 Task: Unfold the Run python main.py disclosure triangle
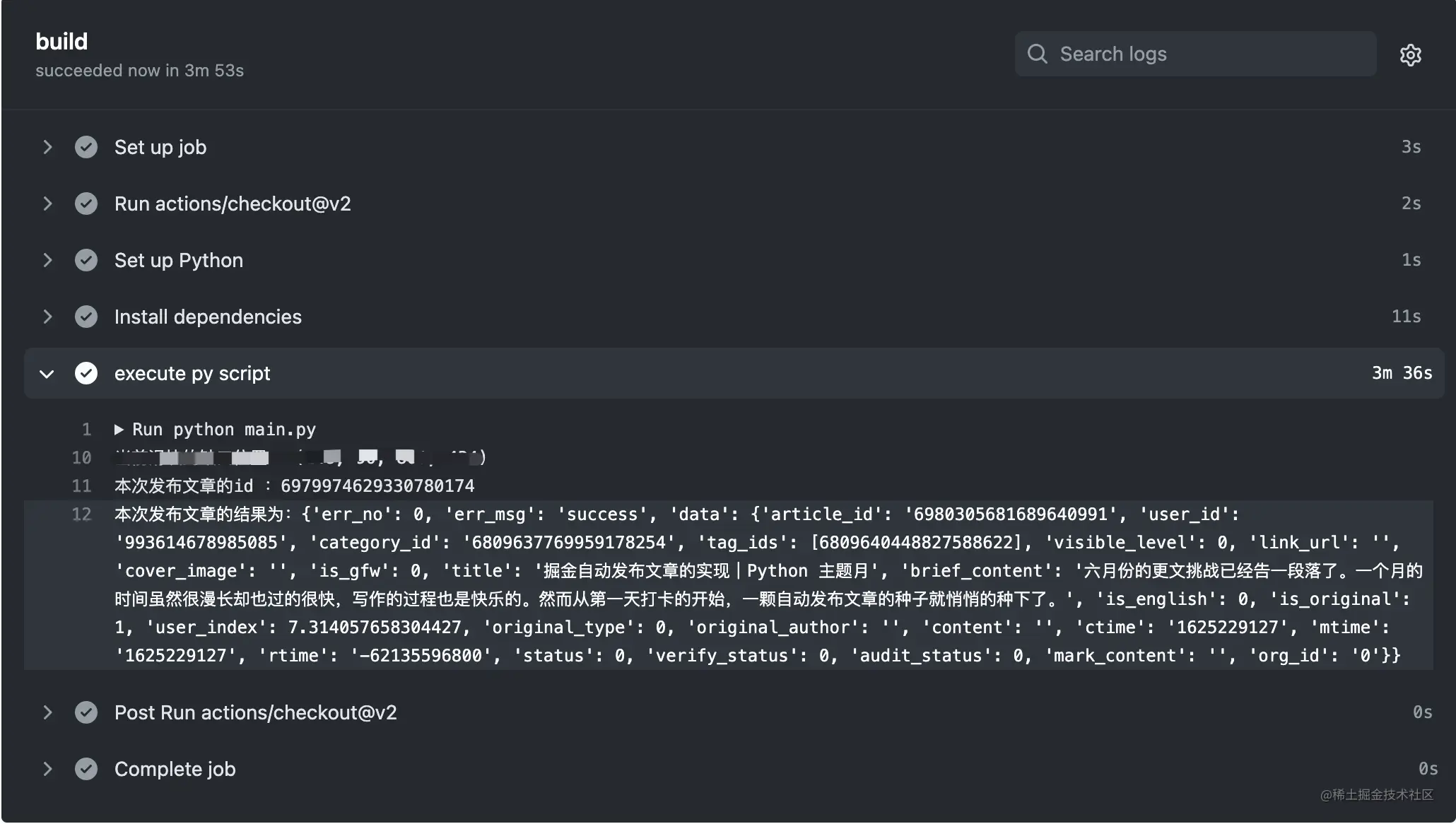point(119,430)
